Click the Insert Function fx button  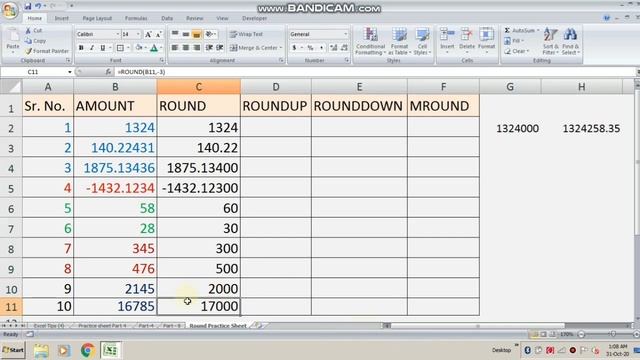pyautogui.click(x=108, y=72)
